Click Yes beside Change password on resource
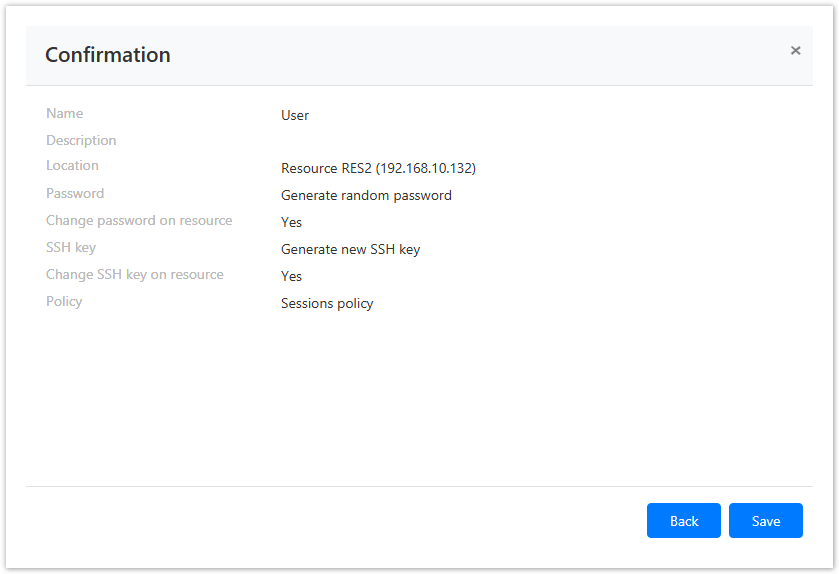This screenshot has height=574, width=839. click(291, 222)
